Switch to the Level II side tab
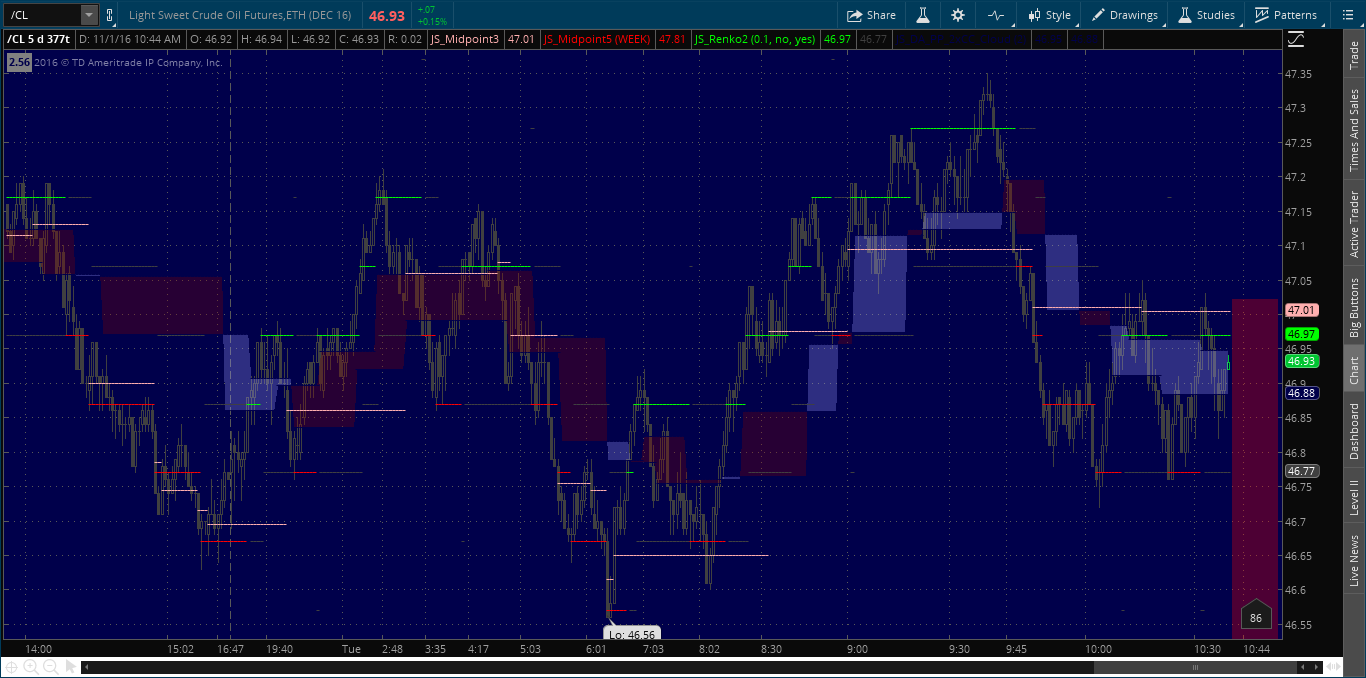 [1354, 497]
